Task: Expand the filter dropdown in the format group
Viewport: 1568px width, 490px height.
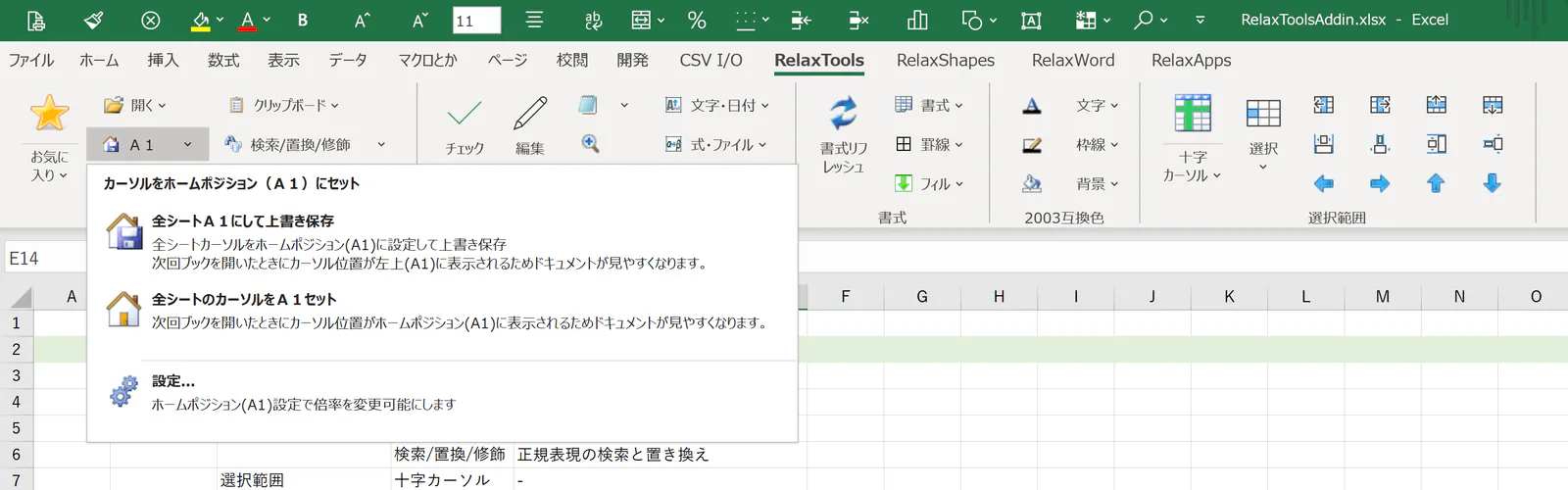Action: coord(929,183)
